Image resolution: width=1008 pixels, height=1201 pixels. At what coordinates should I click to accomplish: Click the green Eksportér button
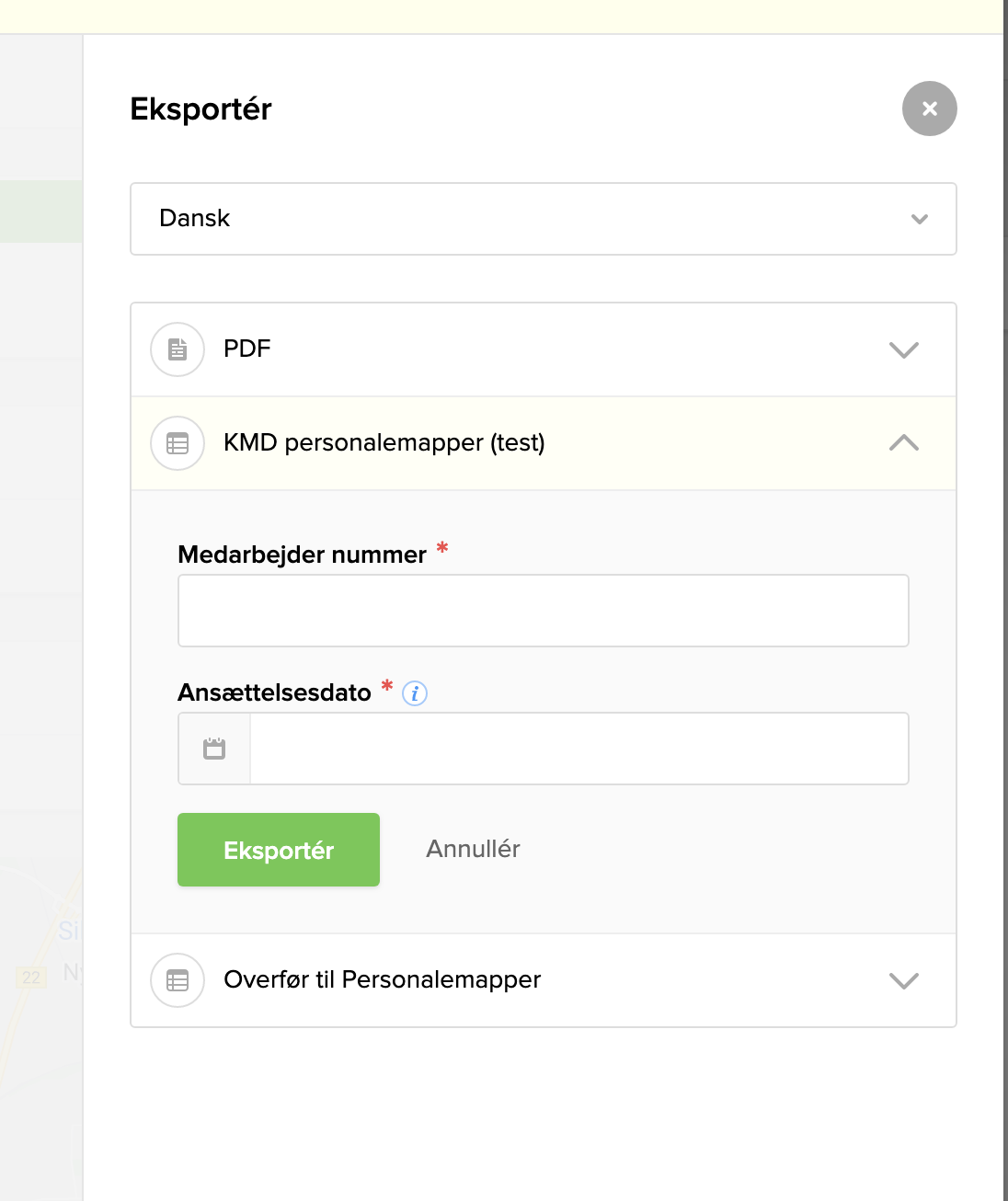click(278, 850)
